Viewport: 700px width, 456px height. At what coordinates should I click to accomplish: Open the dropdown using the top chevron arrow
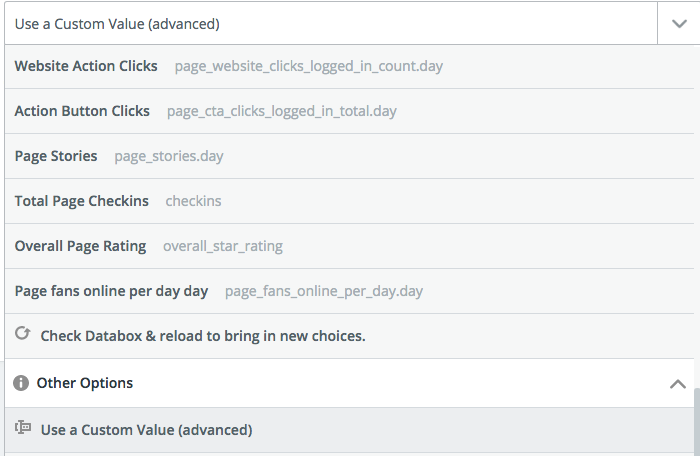tap(679, 24)
